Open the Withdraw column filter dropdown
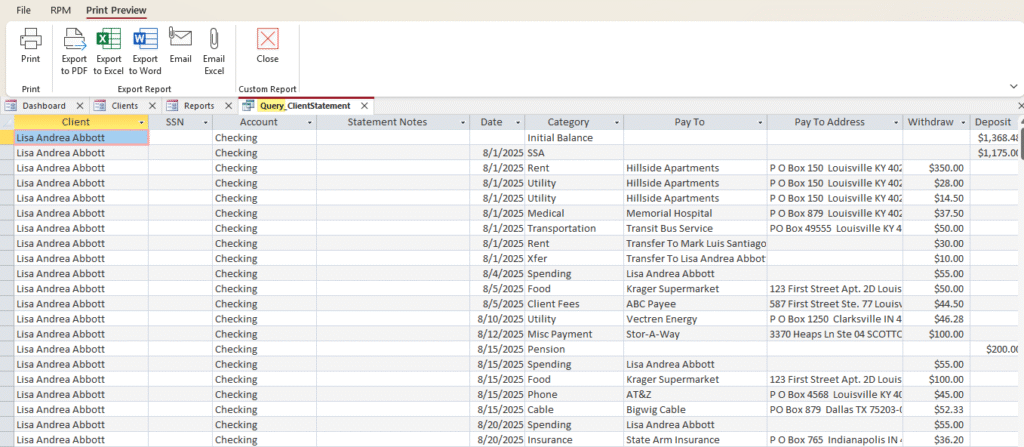Image resolution: width=1024 pixels, height=447 pixels. [962, 122]
